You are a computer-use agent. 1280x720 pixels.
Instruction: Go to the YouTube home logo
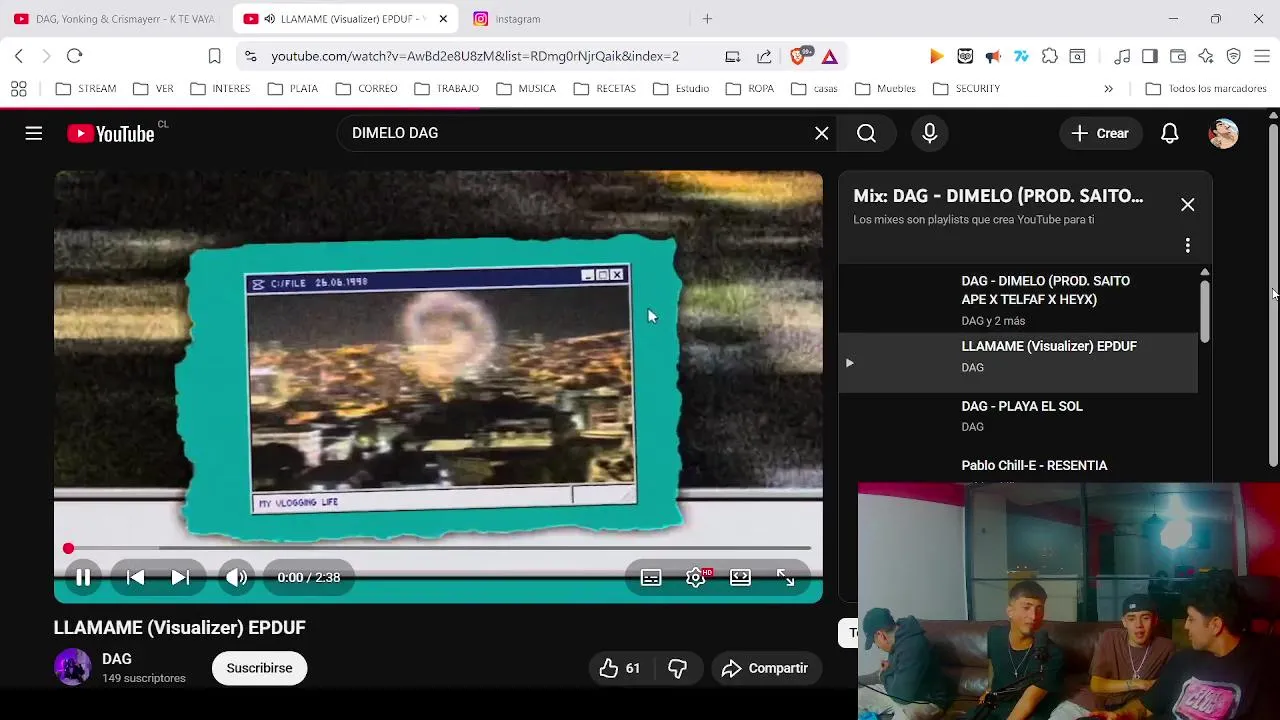click(x=111, y=134)
